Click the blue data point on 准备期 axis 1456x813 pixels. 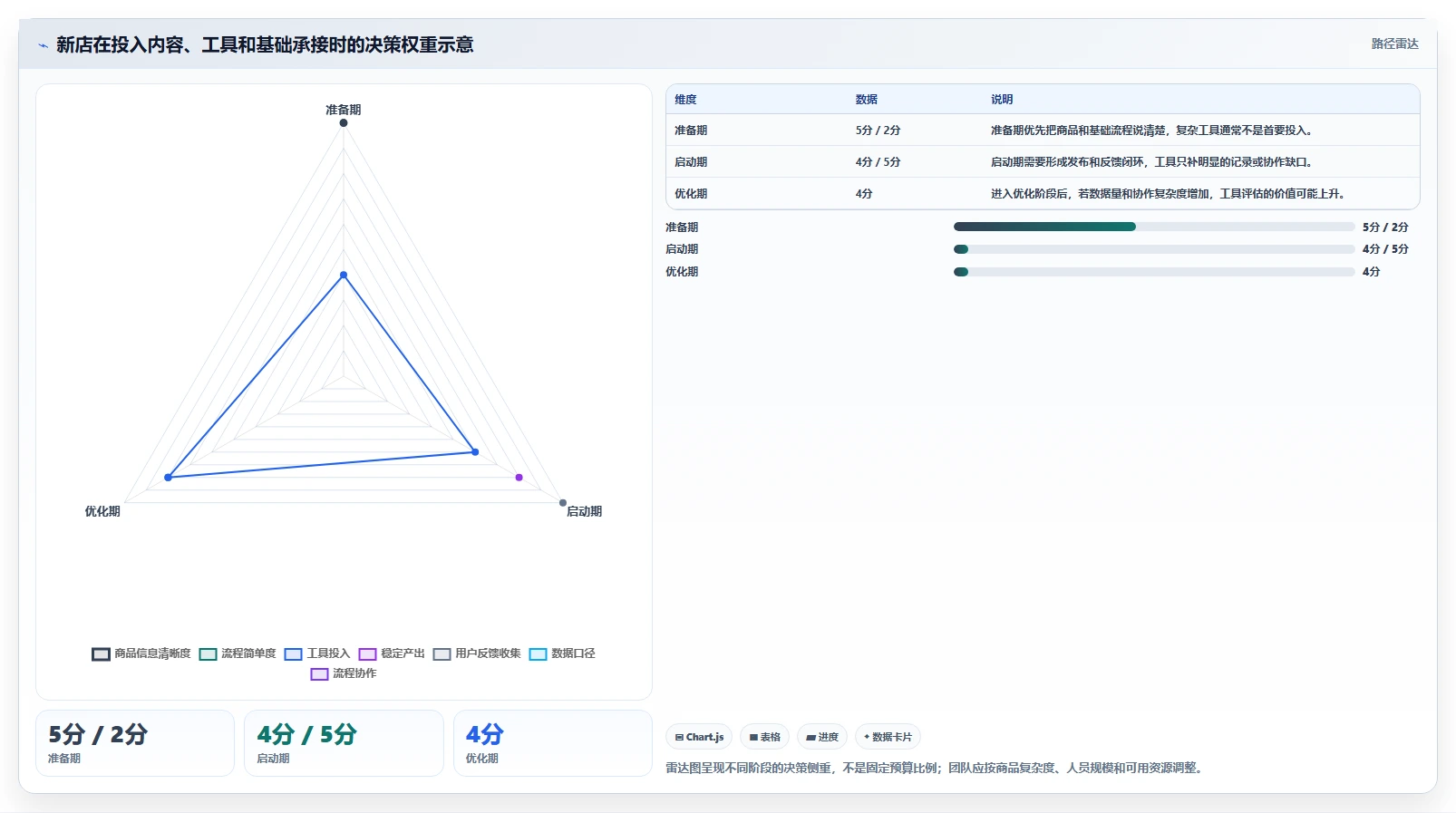pyautogui.click(x=344, y=275)
